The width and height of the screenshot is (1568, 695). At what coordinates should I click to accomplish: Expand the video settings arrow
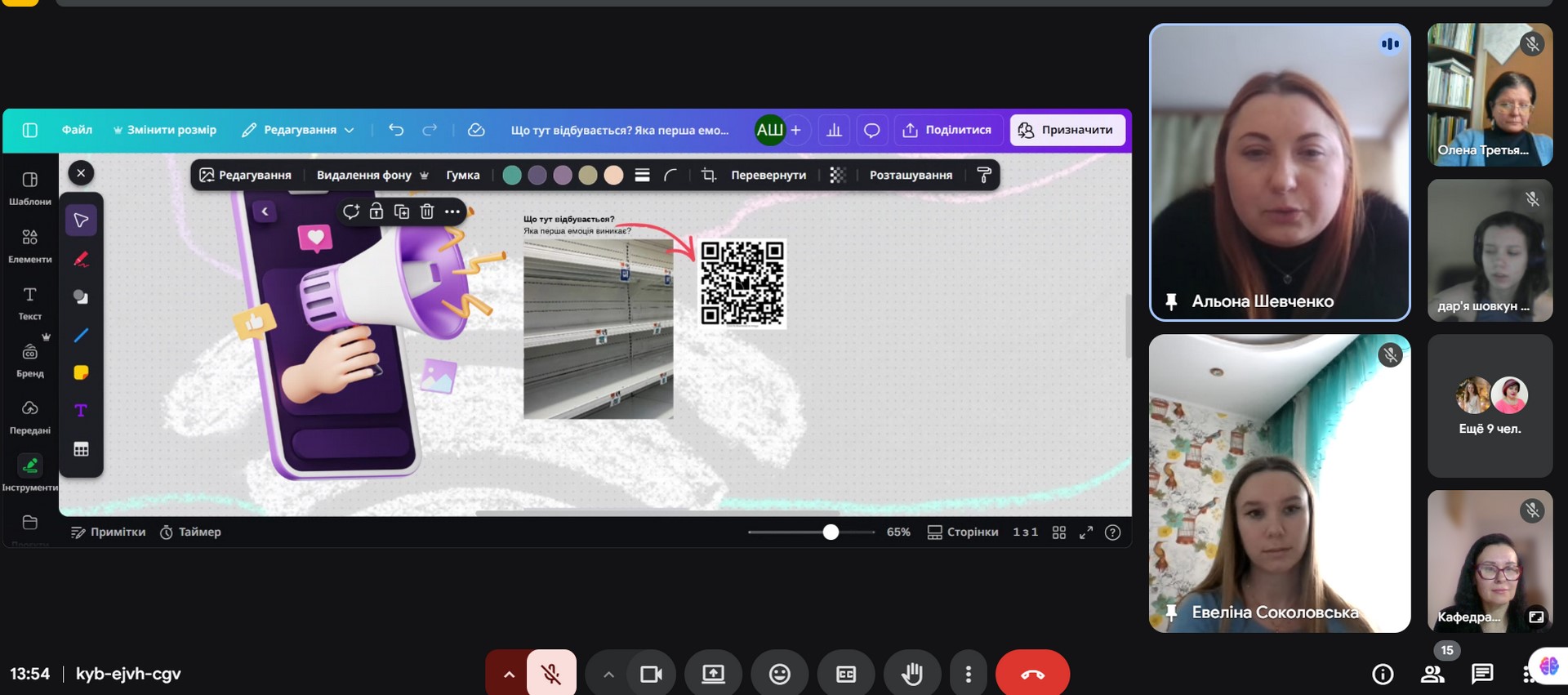608,674
